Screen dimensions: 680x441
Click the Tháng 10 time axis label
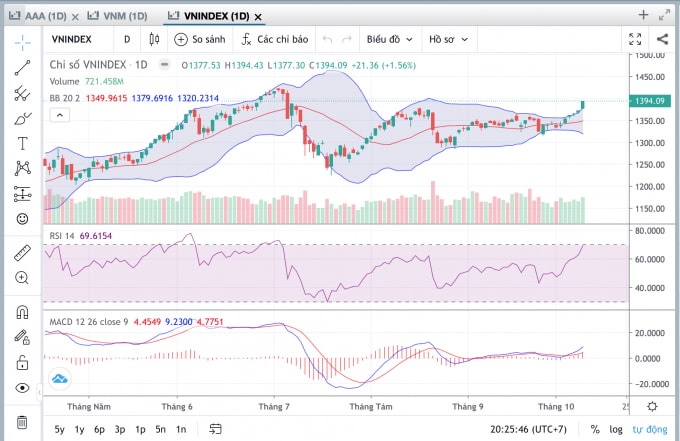tap(556, 407)
